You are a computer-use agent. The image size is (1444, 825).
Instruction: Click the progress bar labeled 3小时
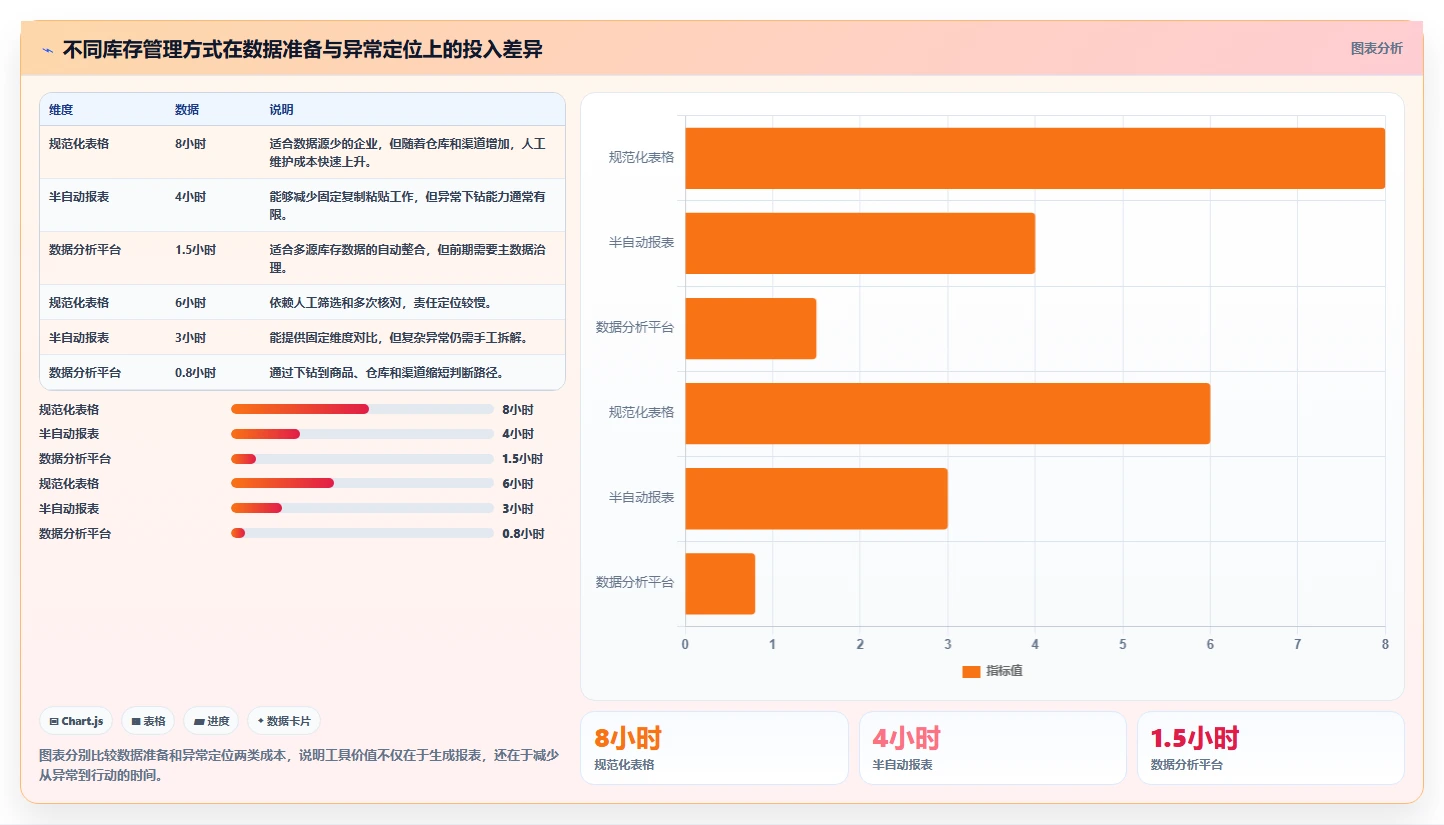(362, 508)
